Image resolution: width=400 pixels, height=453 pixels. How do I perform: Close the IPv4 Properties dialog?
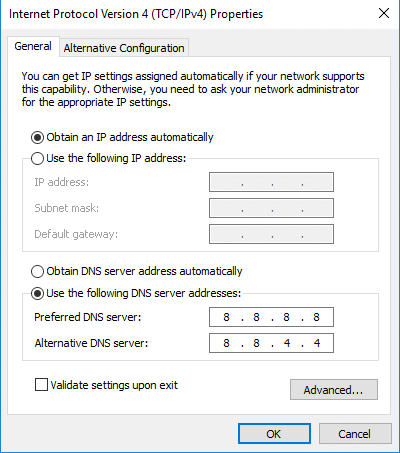coord(384,14)
